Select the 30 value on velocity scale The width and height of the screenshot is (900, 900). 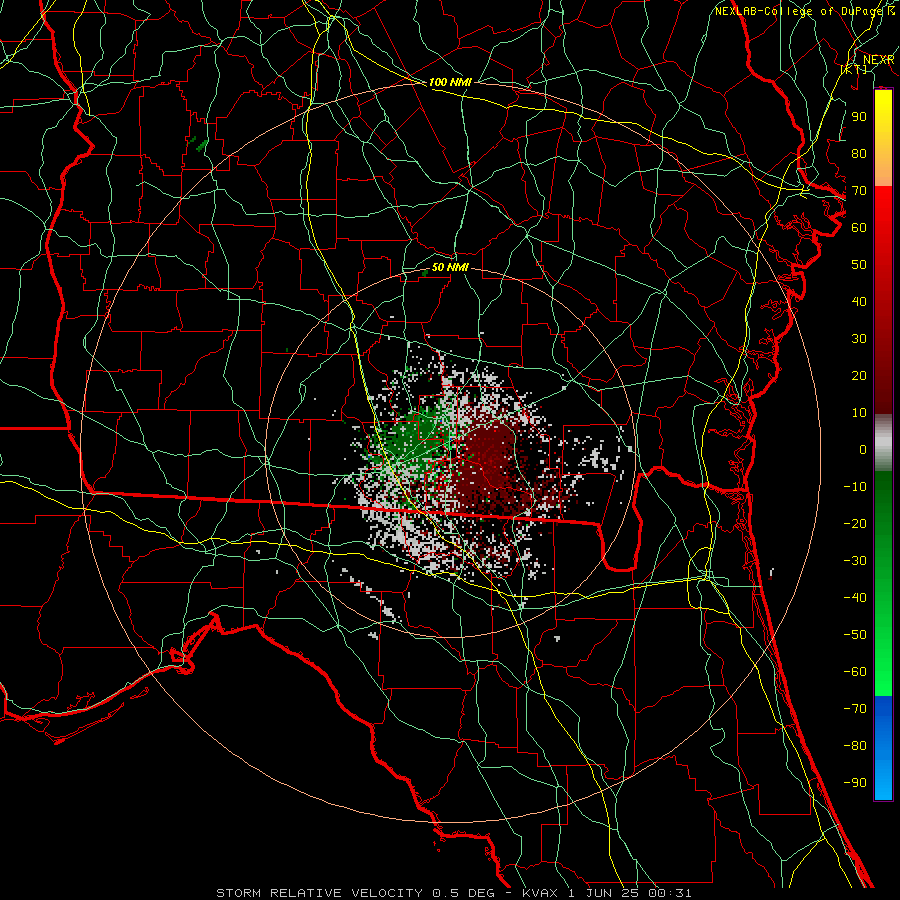click(859, 339)
